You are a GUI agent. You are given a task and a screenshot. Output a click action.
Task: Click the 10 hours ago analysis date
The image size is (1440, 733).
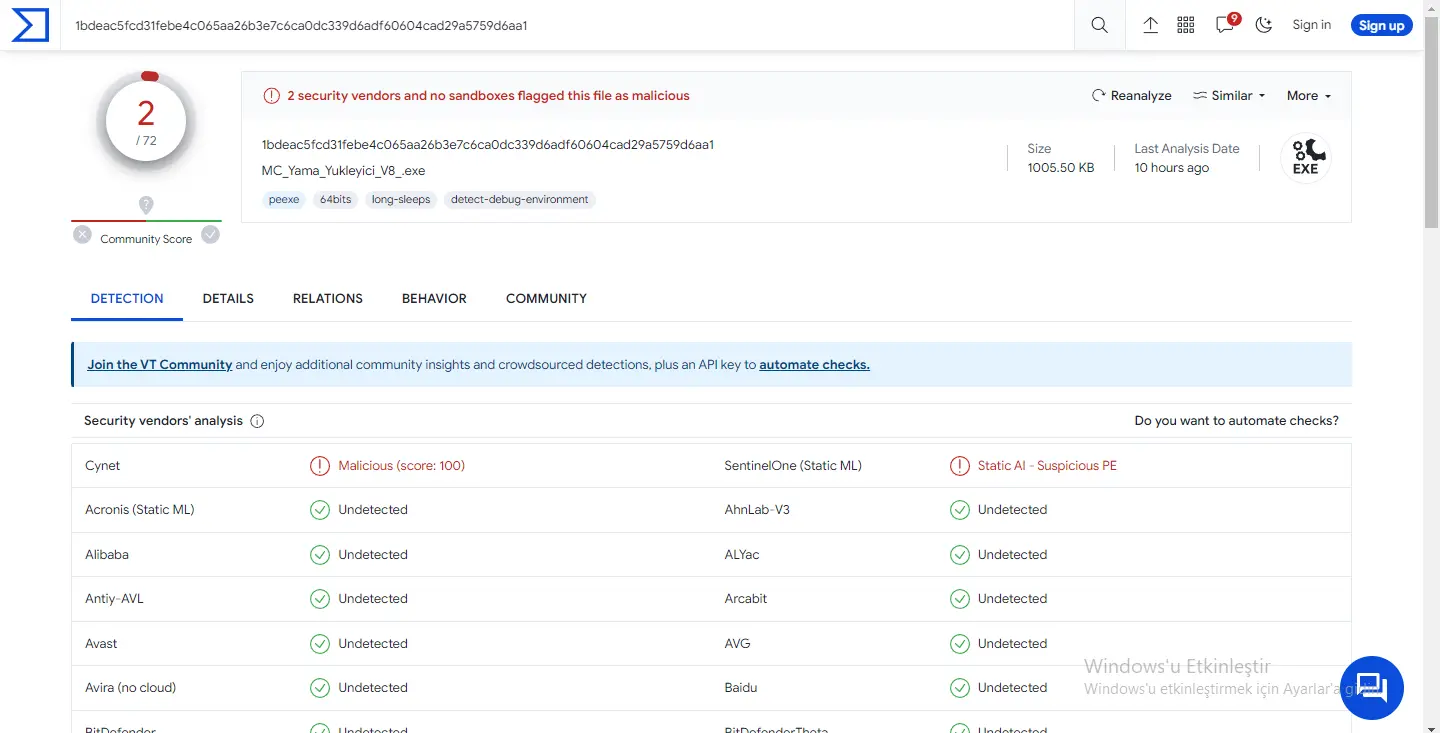point(1172,168)
